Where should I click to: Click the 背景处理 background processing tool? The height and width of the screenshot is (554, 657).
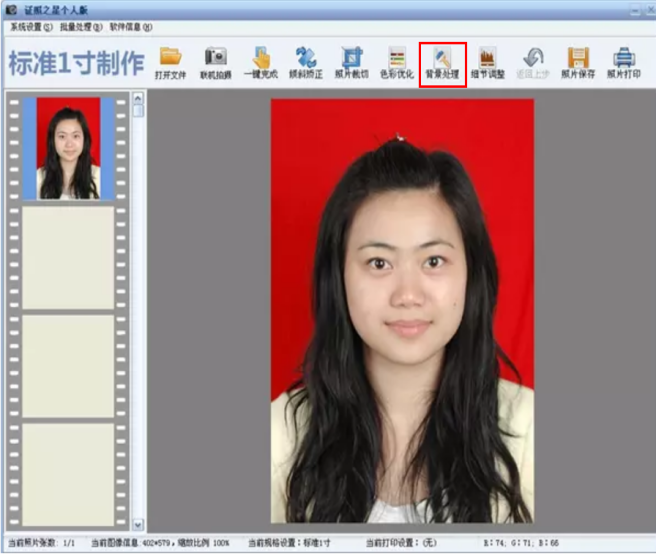(x=442, y=64)
